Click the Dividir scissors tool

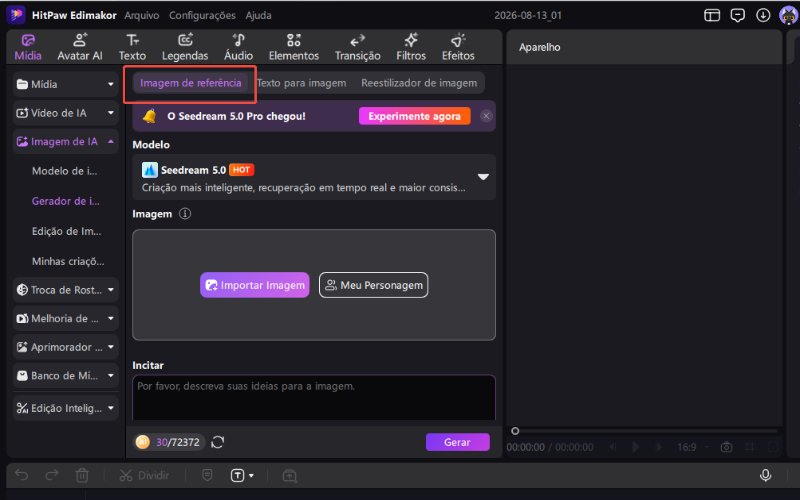pyautogui.click(x=144, y=476)
